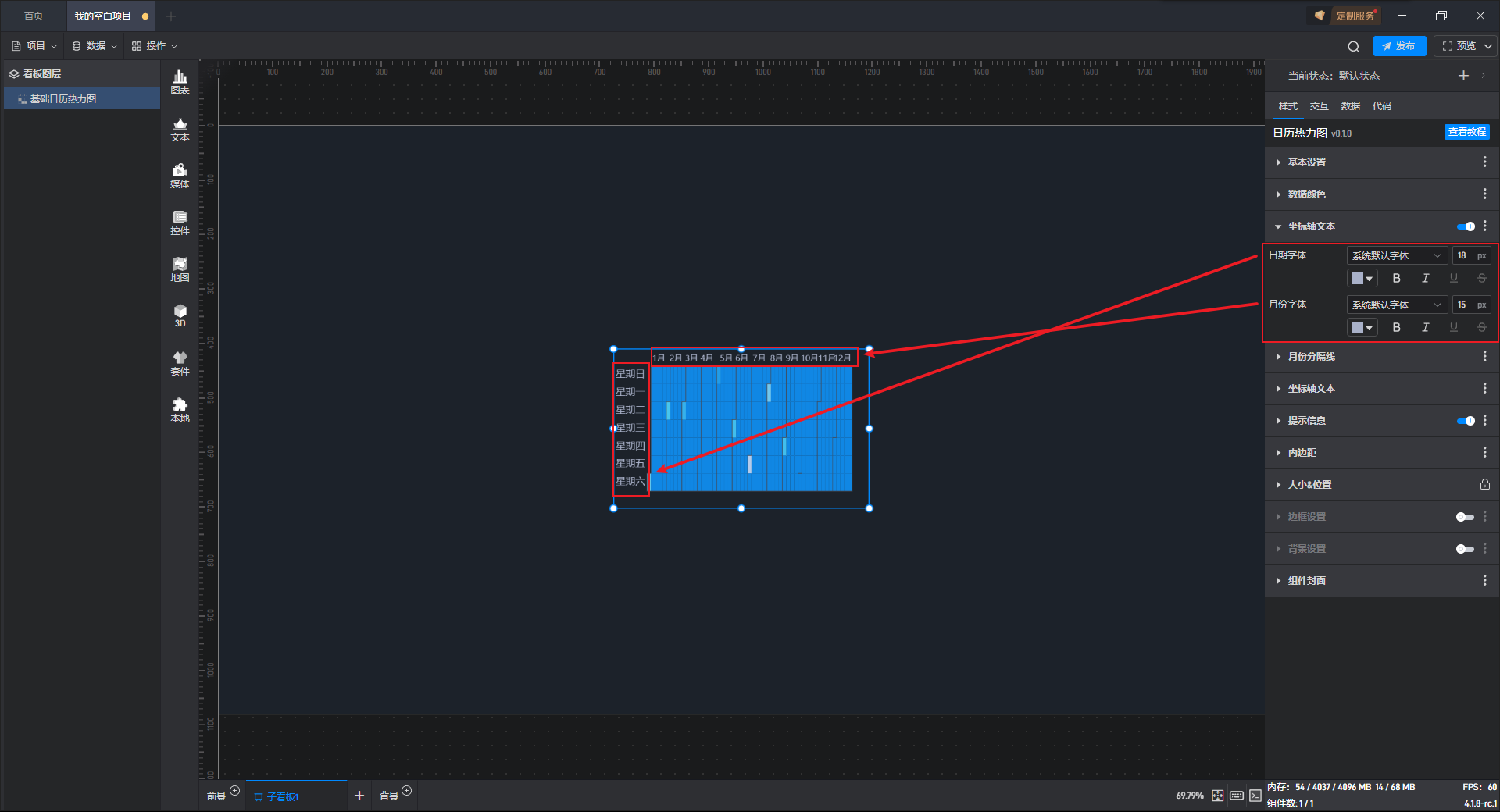The height and width of the screenshot is (812, 1500).
Task: Enable the 边框设置 switch
Action: click(1465, 517)
